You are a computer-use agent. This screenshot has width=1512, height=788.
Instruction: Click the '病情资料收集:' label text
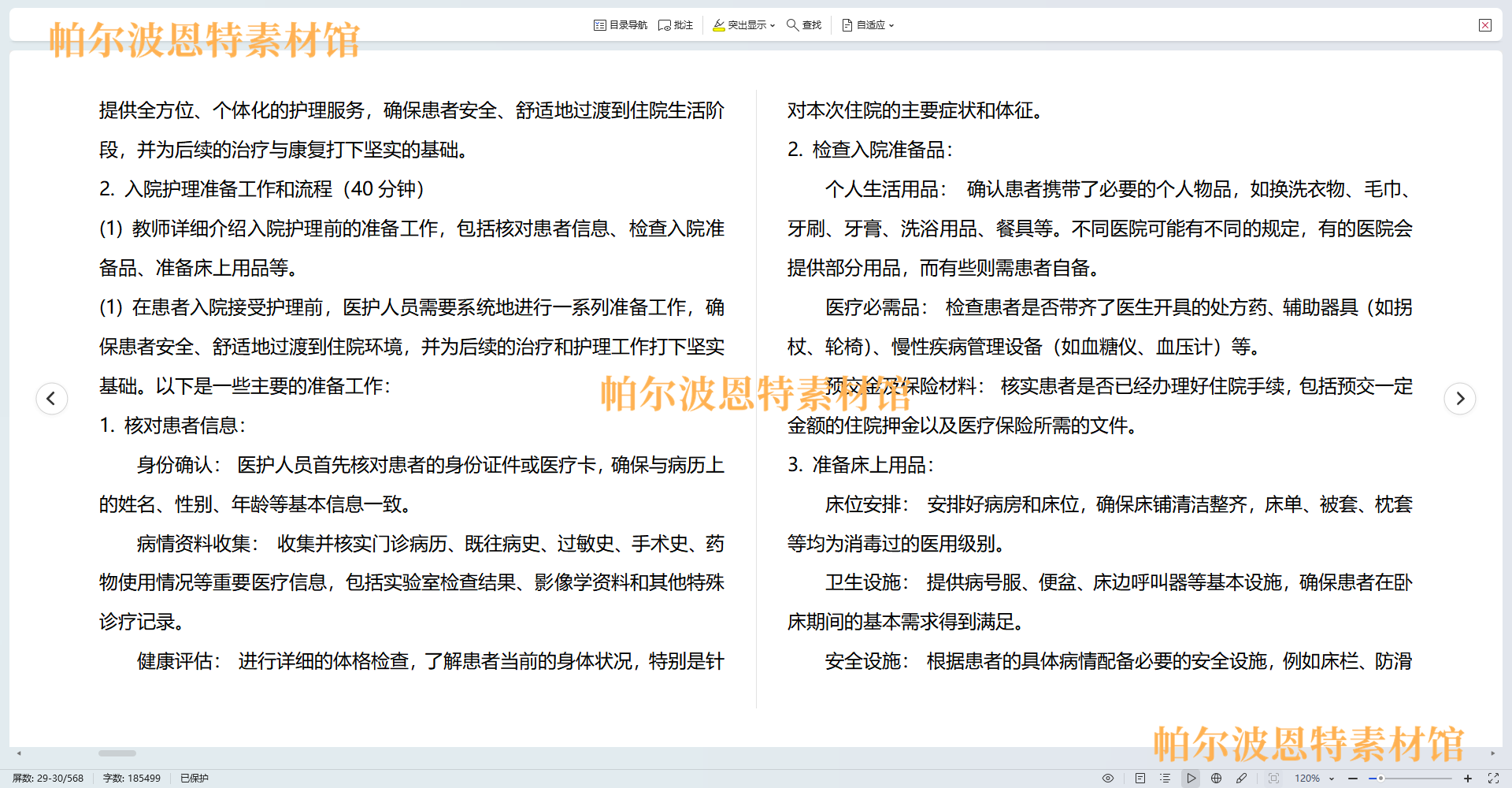click(198, 544)
